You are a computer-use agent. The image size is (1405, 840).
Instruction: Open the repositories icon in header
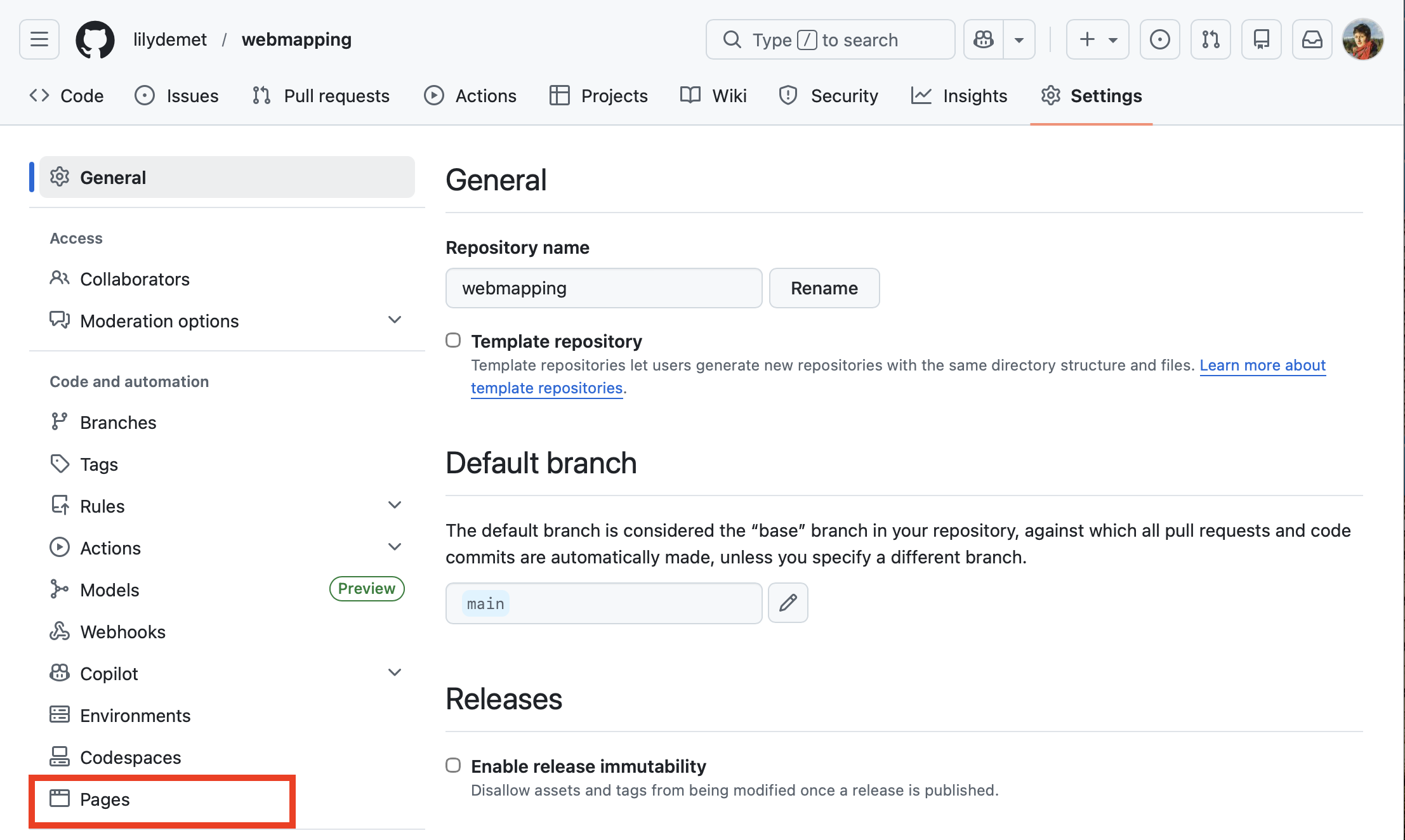pyautogui.click(x=1261, y=39)
